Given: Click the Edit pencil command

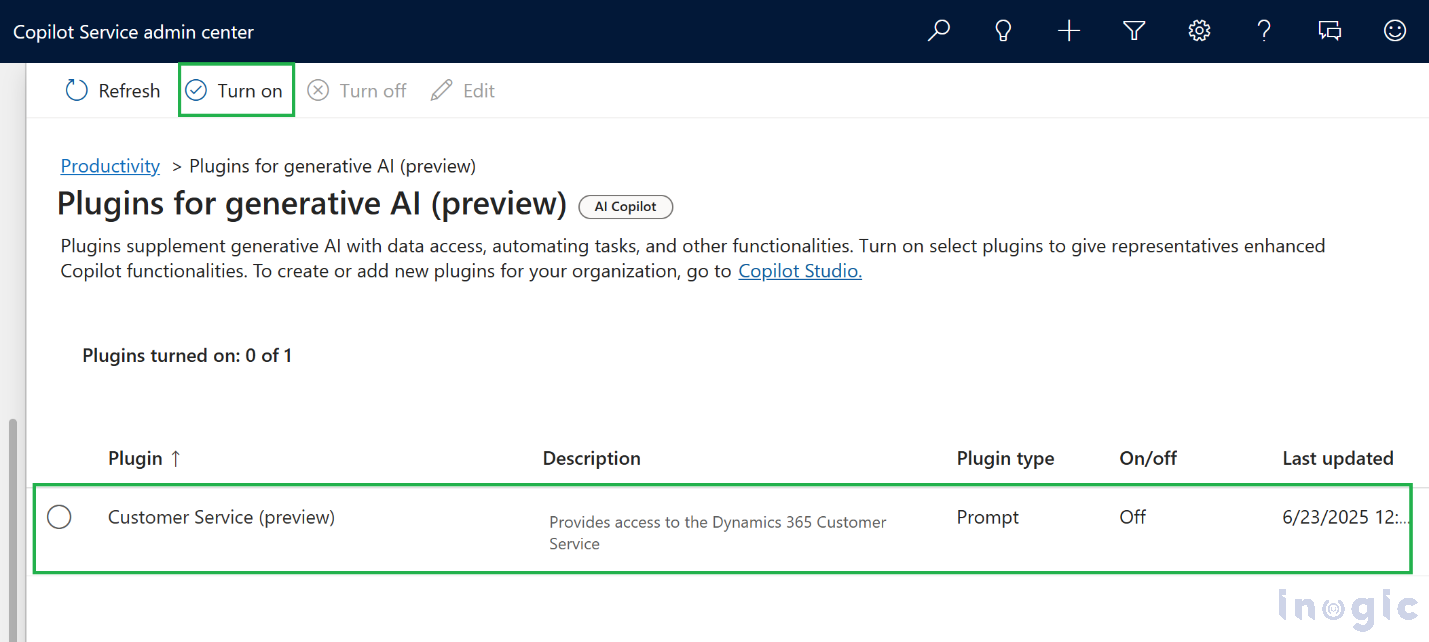Looking at the screenshot, I should (x=463, y=91).
